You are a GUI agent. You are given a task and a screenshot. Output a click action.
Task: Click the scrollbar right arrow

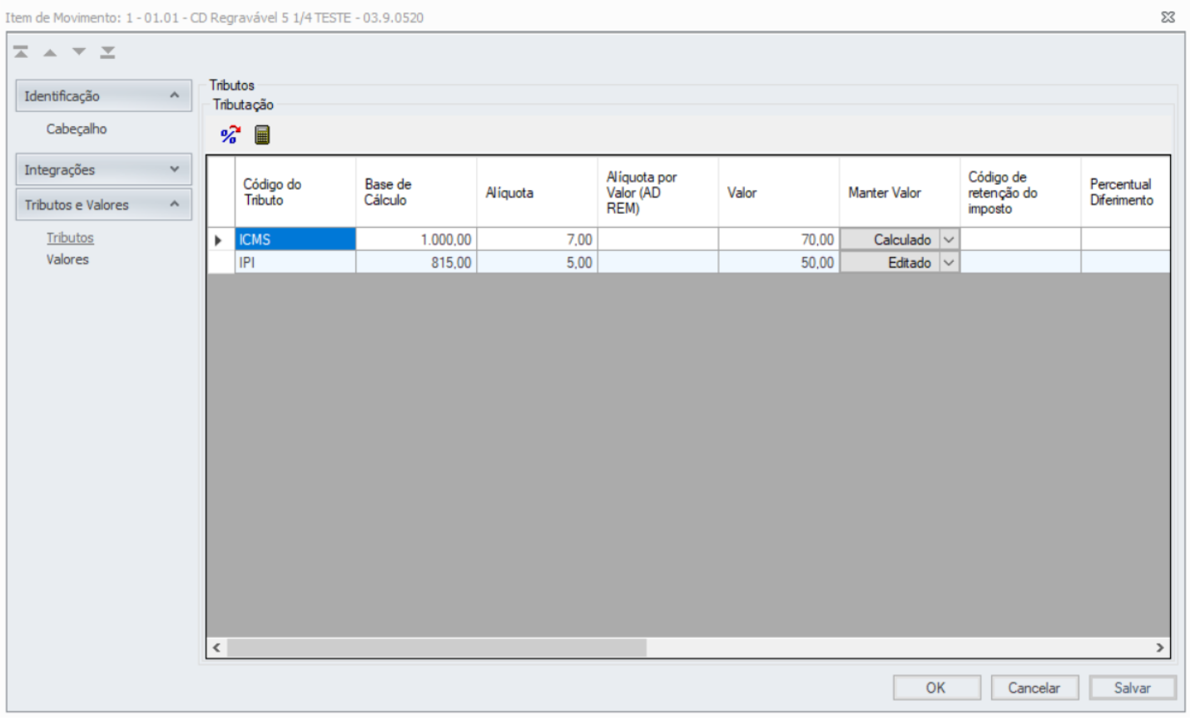[x=1160, y=647]
